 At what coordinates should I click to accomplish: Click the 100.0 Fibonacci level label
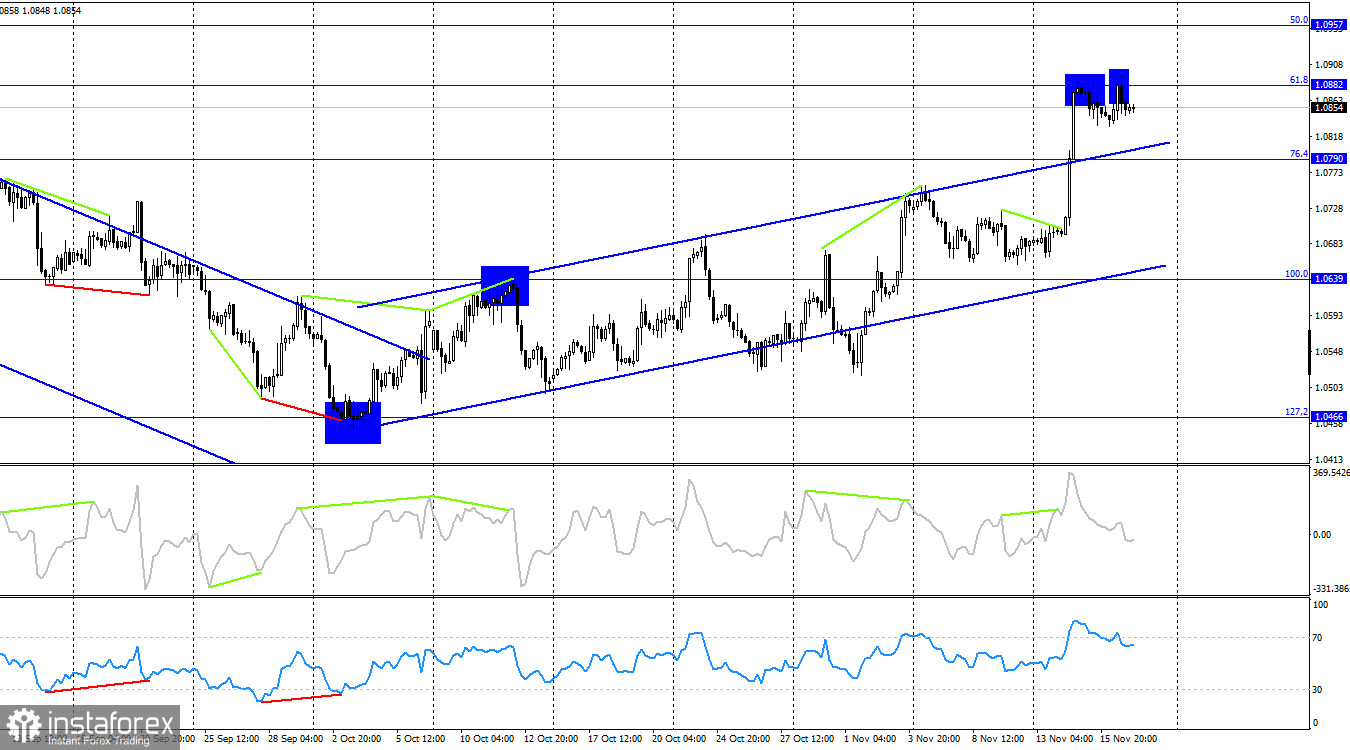coord(1297,273)
